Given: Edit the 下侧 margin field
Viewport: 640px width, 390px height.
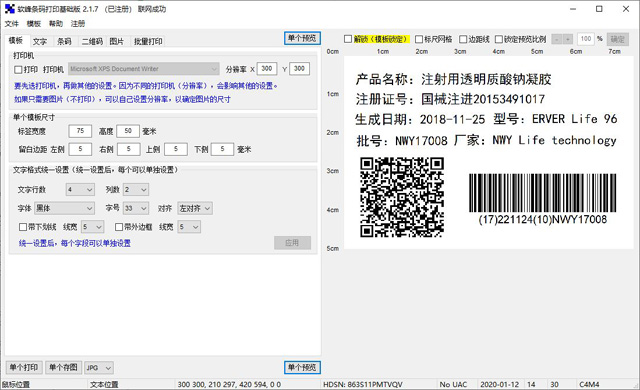Looking at the screenshot, I should pyautogui.click(x=222, y=149).
